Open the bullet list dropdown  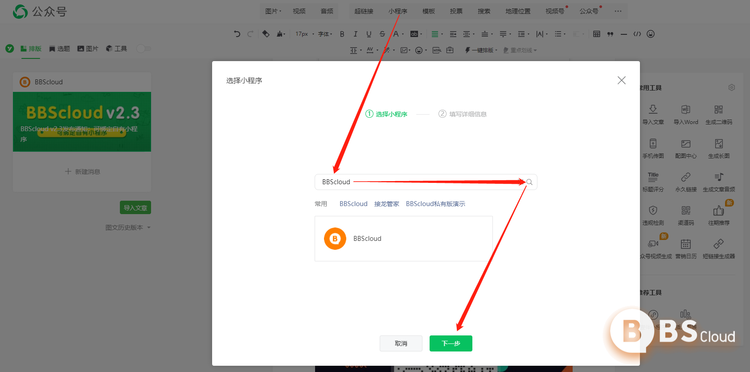pyautogui.click(x=560, y=34)
